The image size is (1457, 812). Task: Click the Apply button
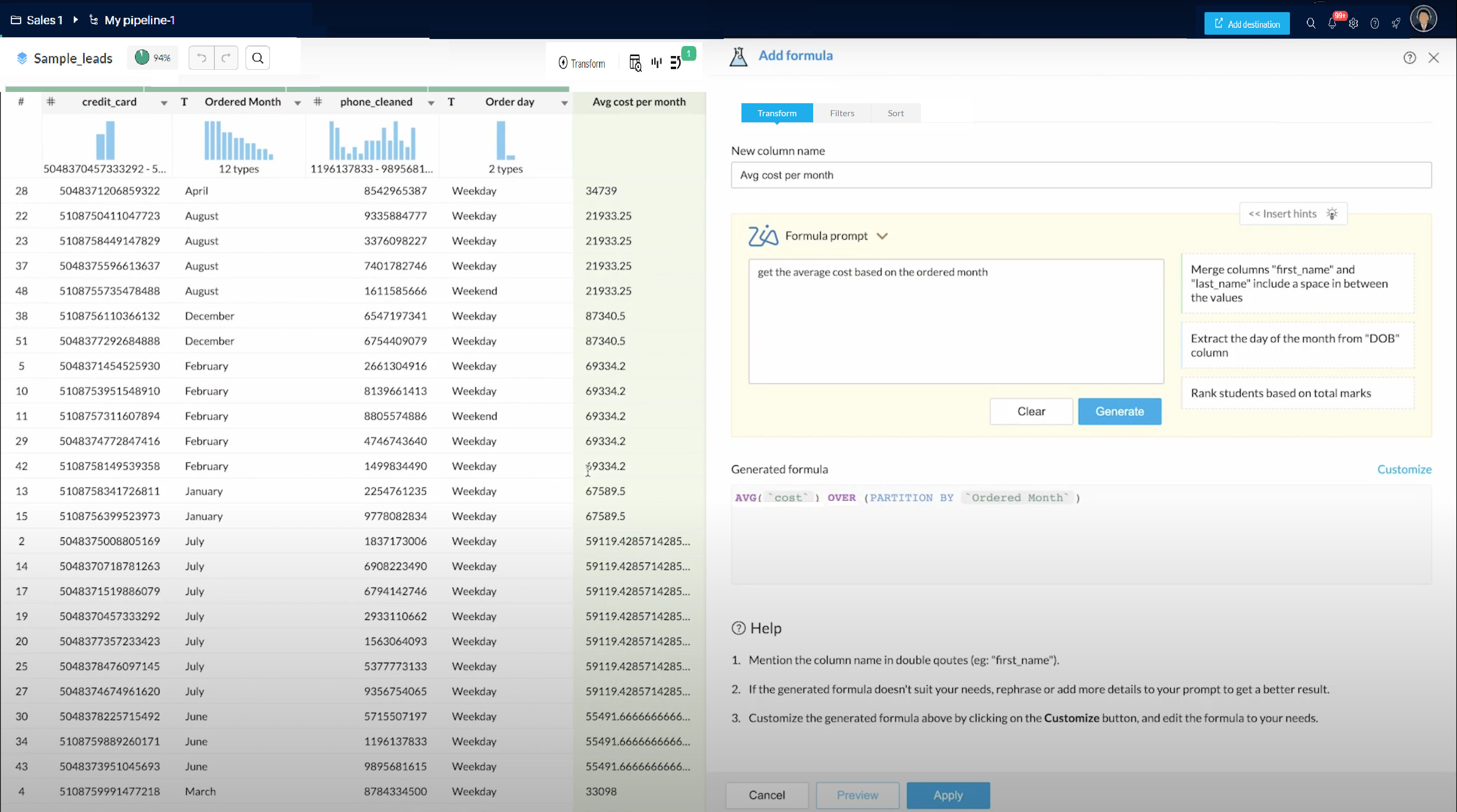(x=948, y=795)
